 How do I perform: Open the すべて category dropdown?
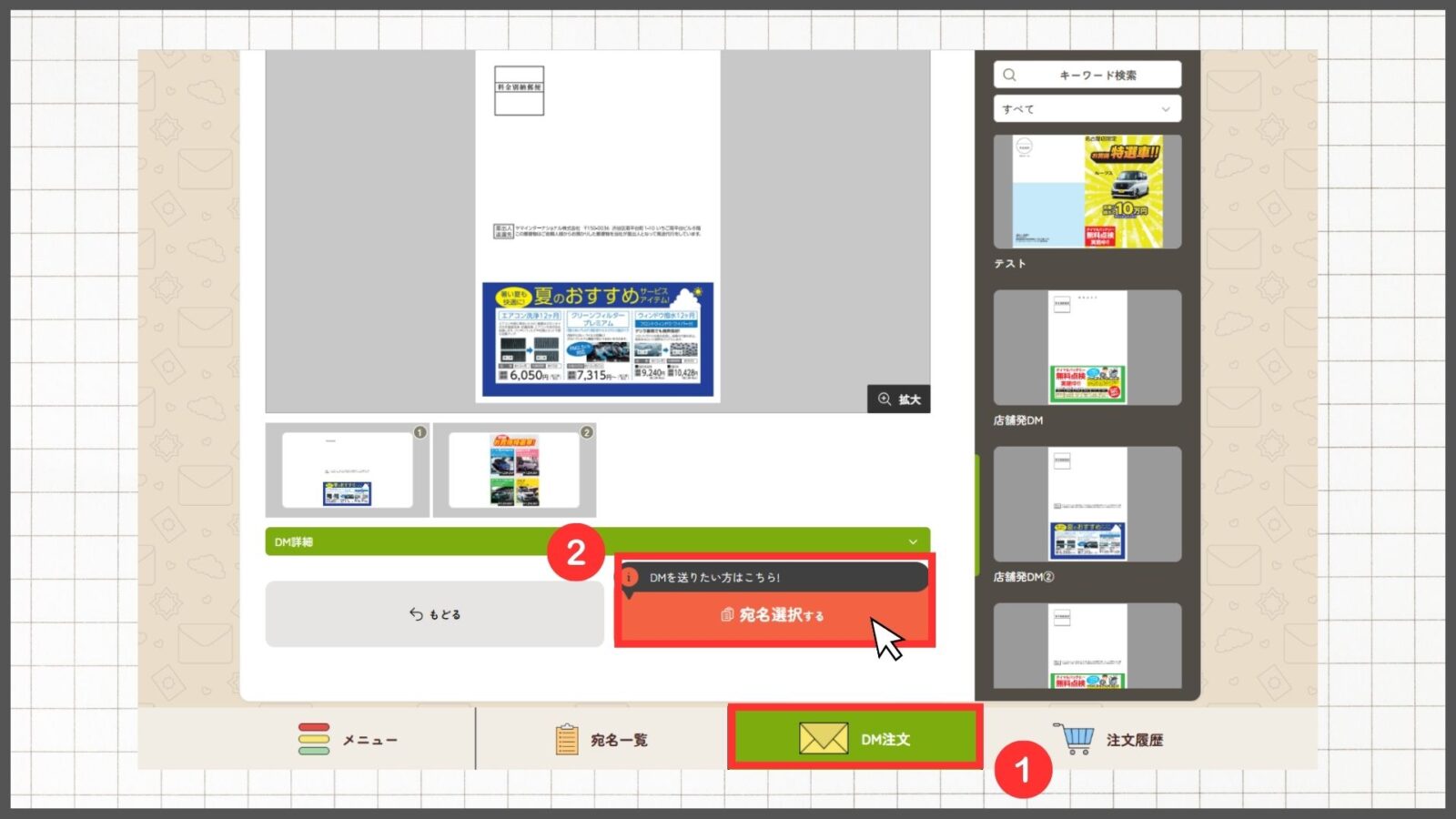pos(1087,109)
